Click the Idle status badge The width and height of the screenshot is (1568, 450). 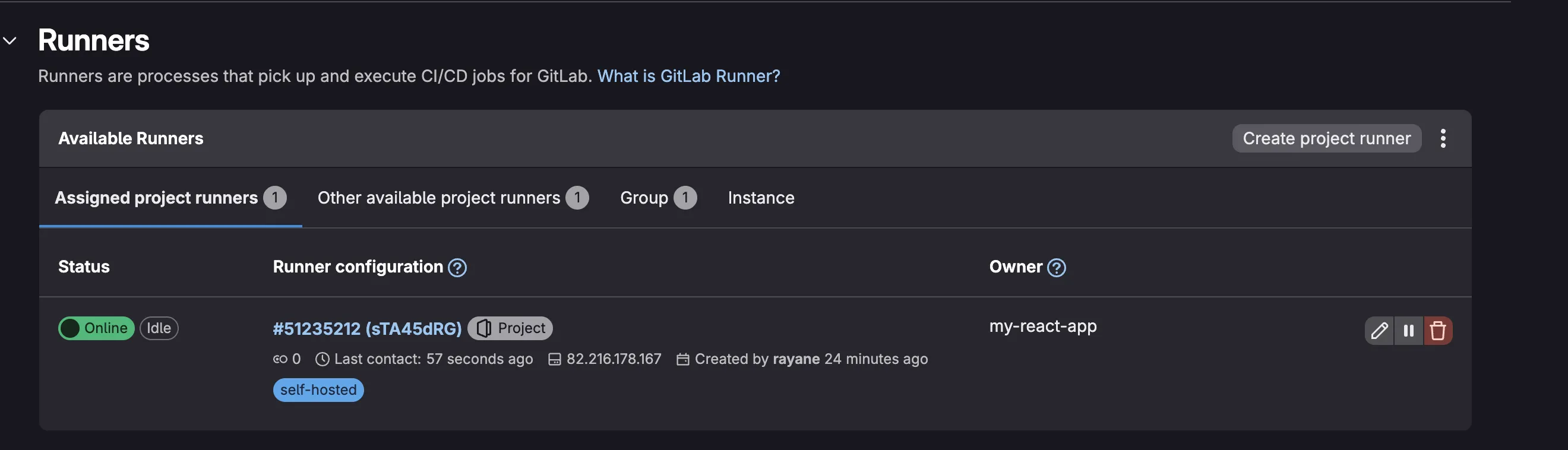click(x=159, y=328)
